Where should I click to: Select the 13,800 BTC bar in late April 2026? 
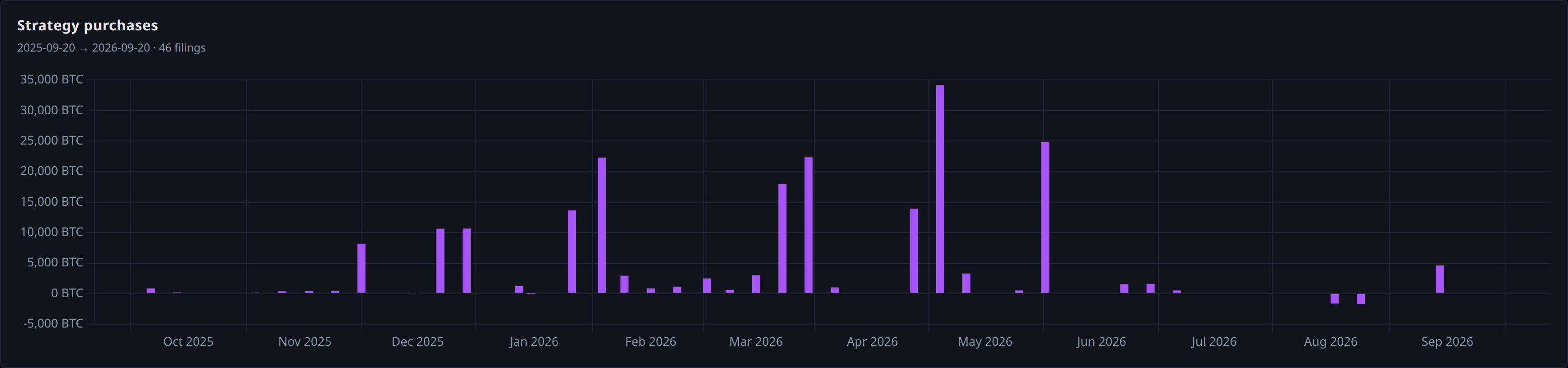[x=914, y=251]
